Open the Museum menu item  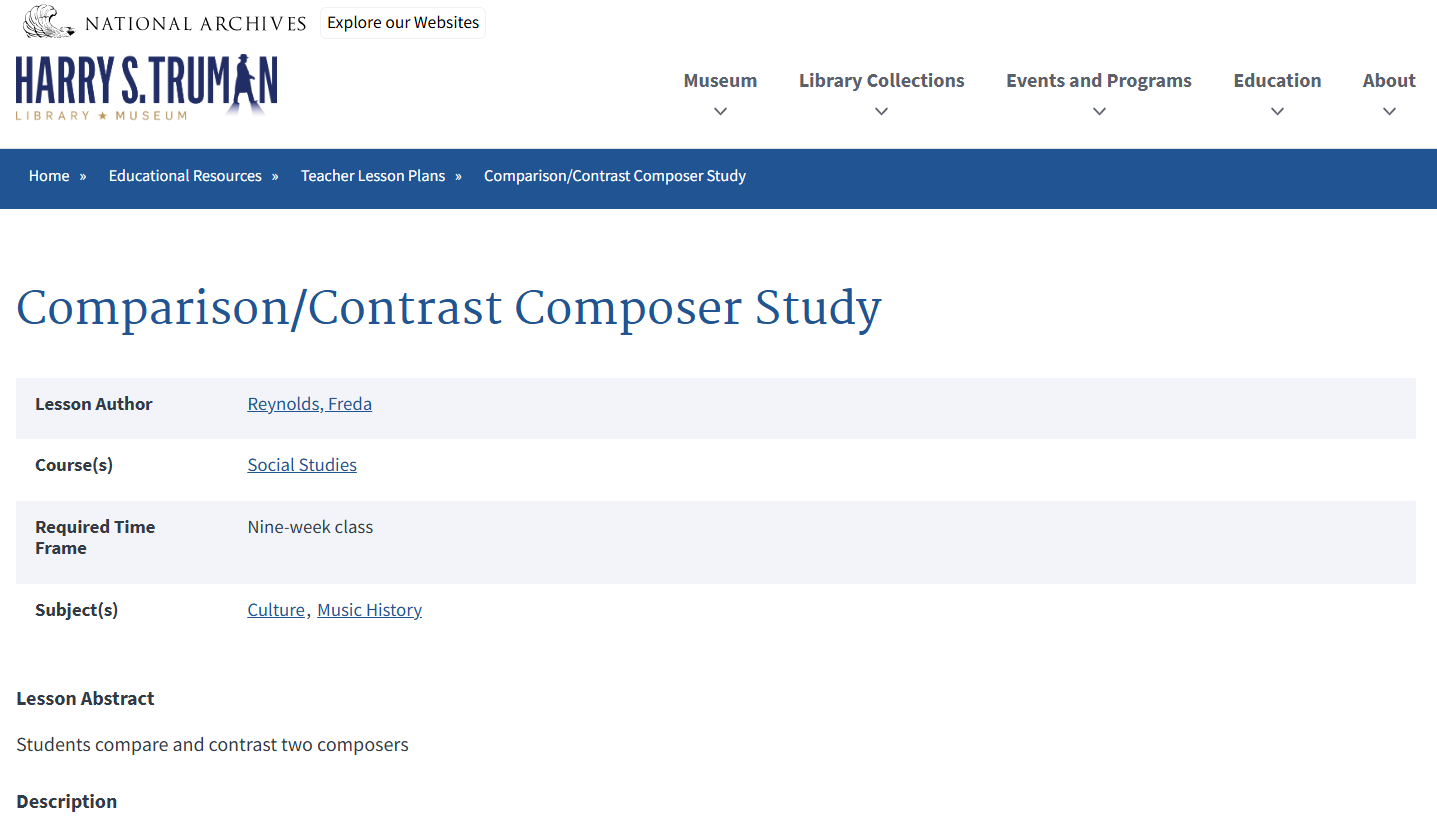coord(720,80)
